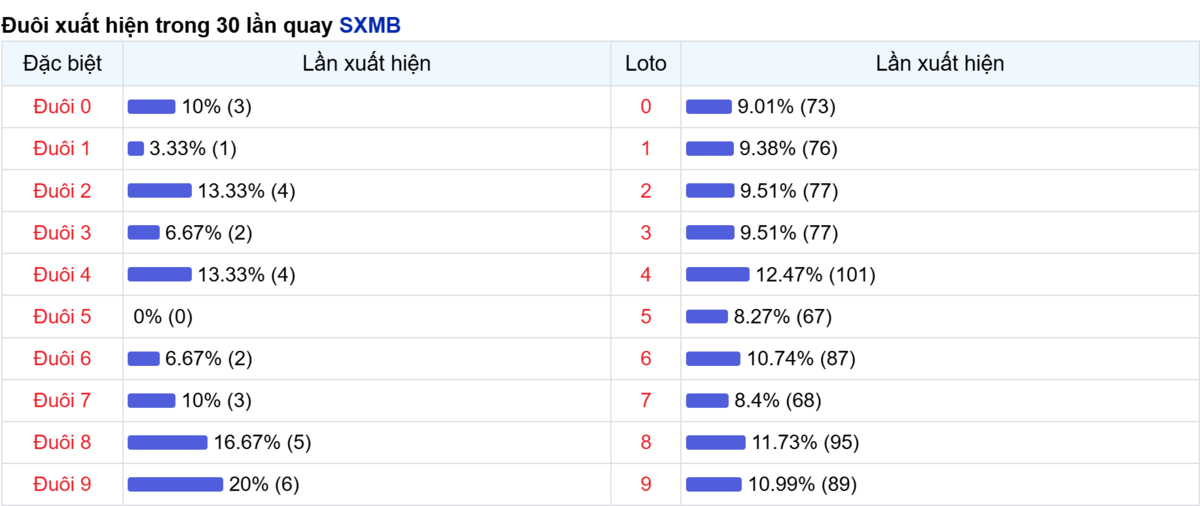1200x506 pixels.
Task: Select Loto number 0
Action: click(x=646, y=106)
